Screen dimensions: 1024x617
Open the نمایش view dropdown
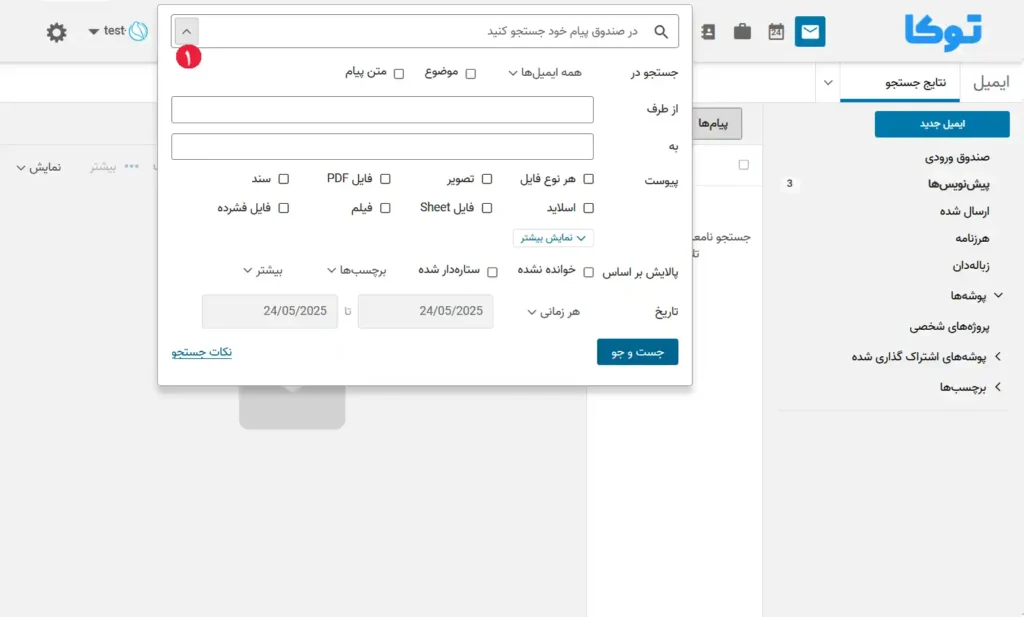coord(39,168)
